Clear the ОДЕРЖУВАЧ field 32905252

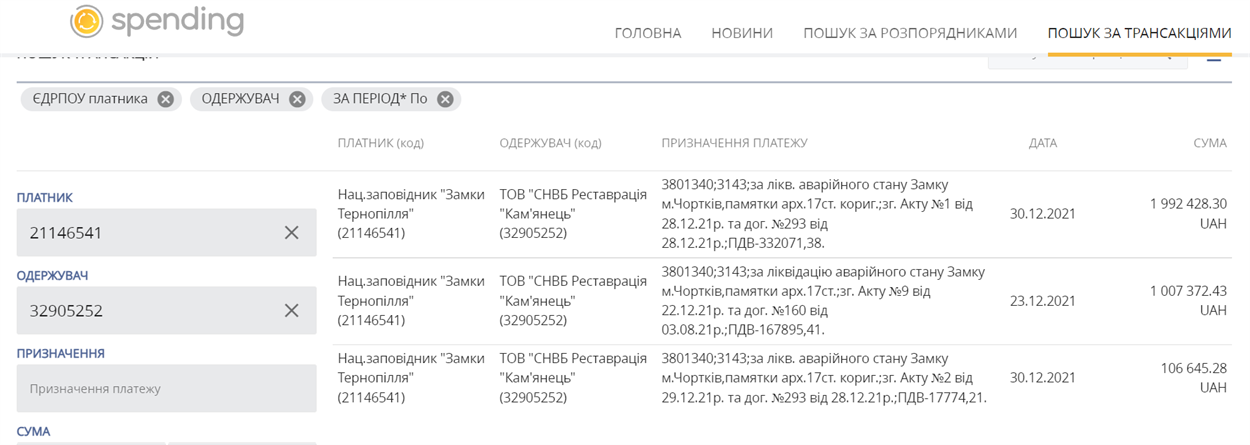coord(291,310)
